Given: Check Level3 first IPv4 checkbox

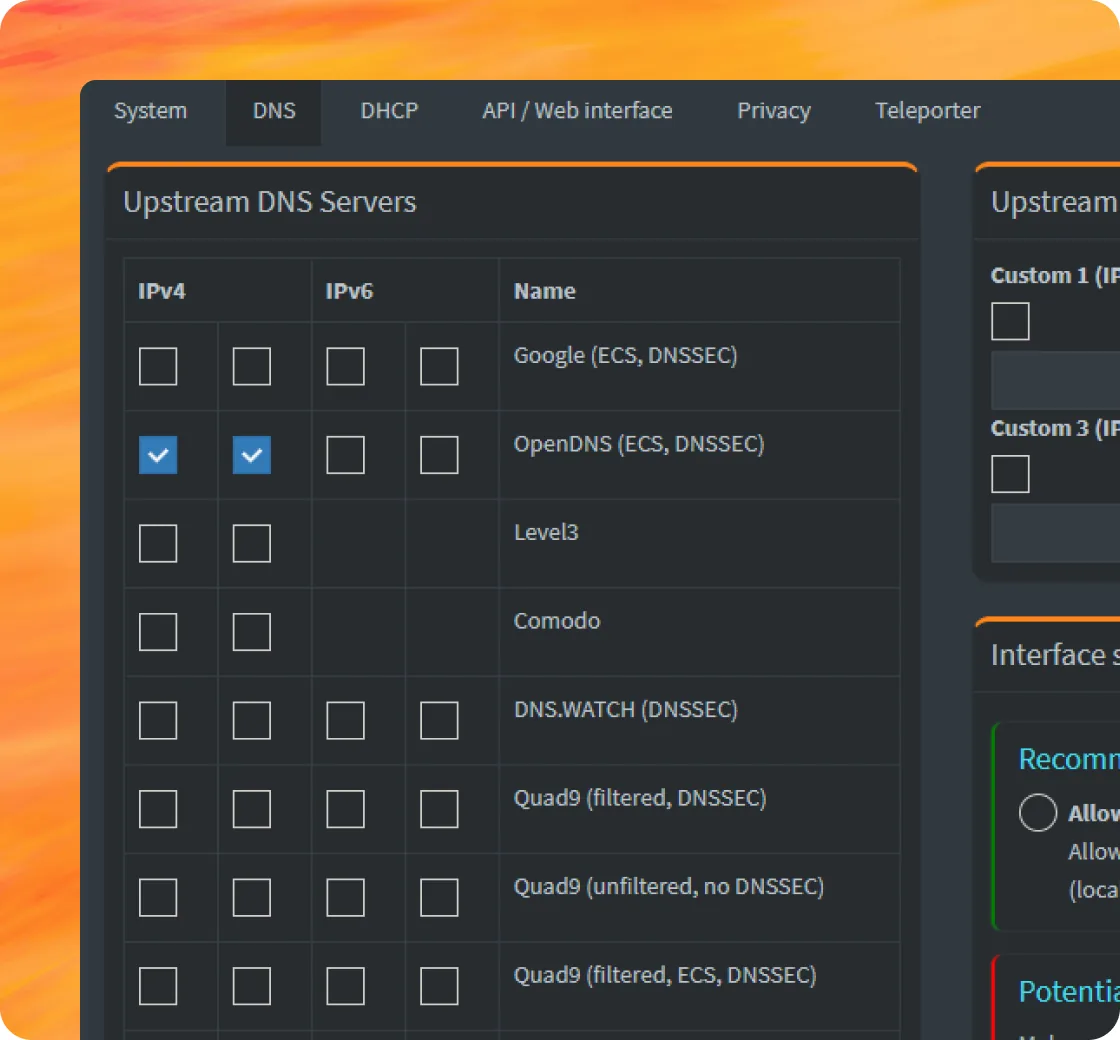Looking at the screenshot, I should [158, 544].
